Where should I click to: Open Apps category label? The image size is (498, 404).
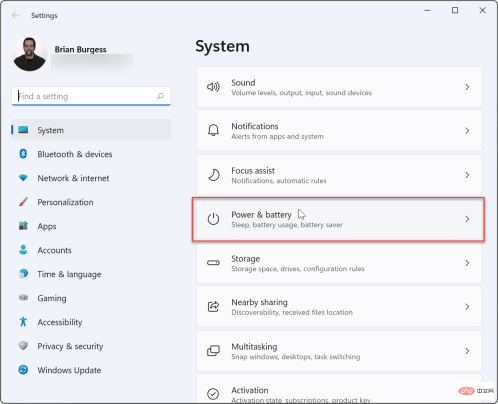[47, 227]
